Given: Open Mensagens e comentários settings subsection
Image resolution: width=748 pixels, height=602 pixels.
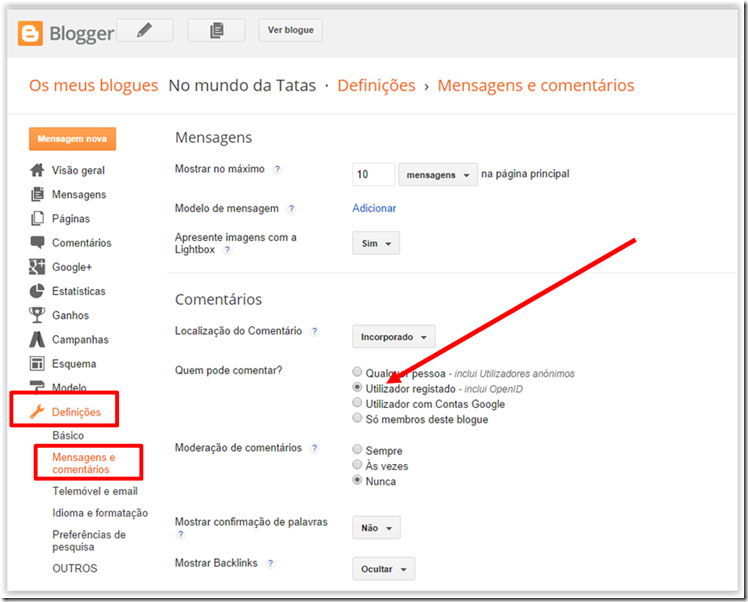Looking at the screenshot, I should coord(84,463).
